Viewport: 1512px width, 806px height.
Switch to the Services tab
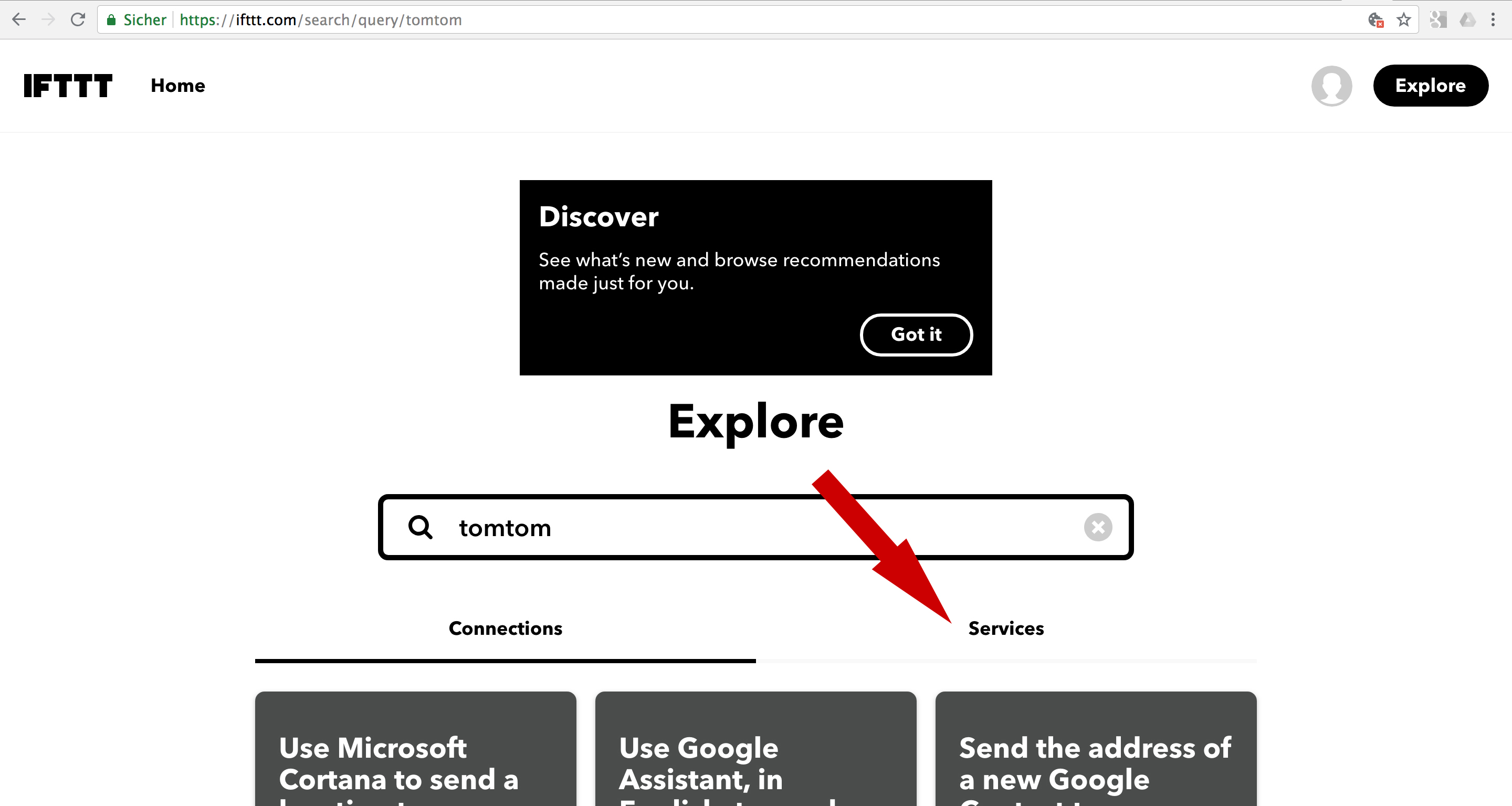[1005, 629]
